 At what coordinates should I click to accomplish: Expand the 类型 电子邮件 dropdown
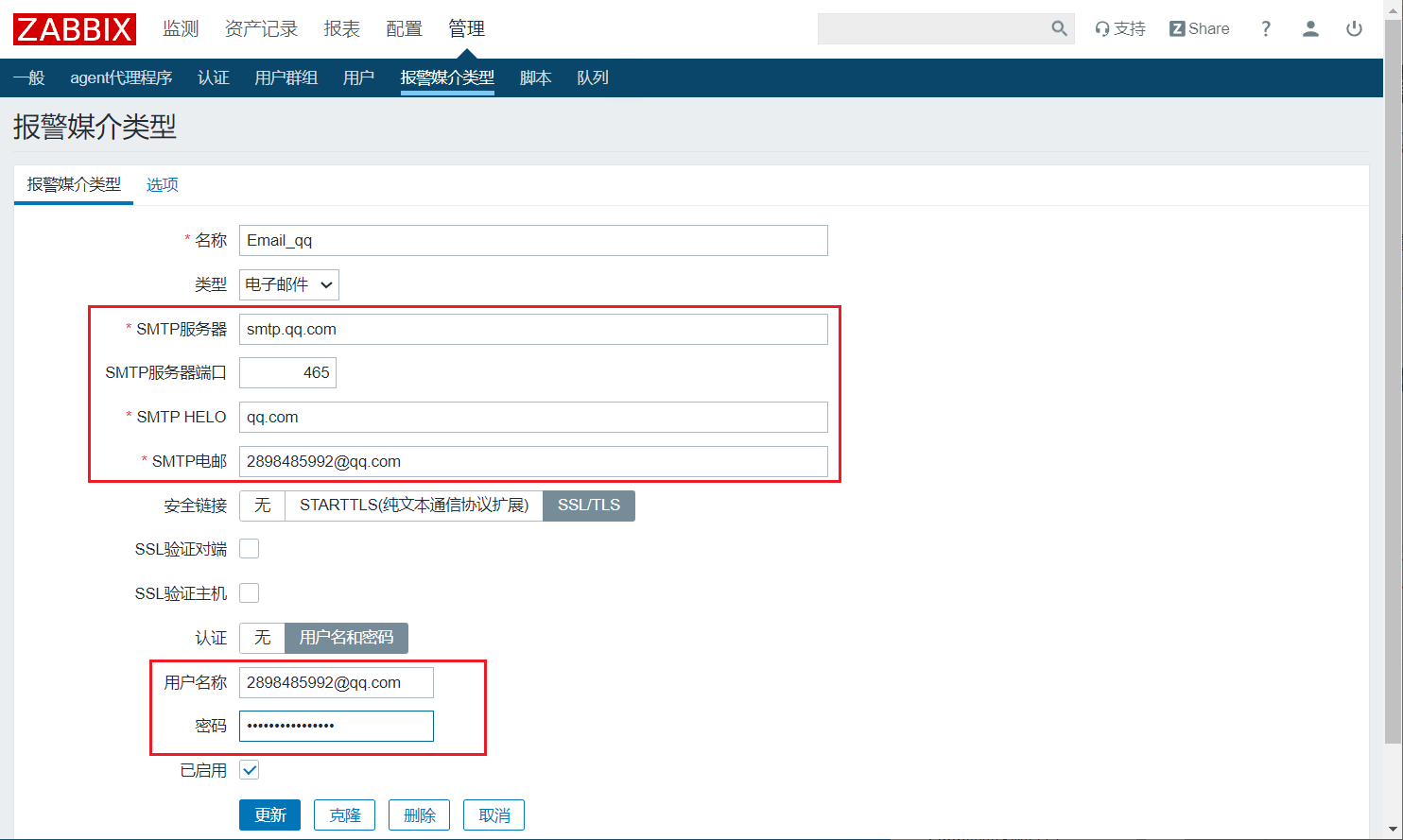tap(289, 284)
